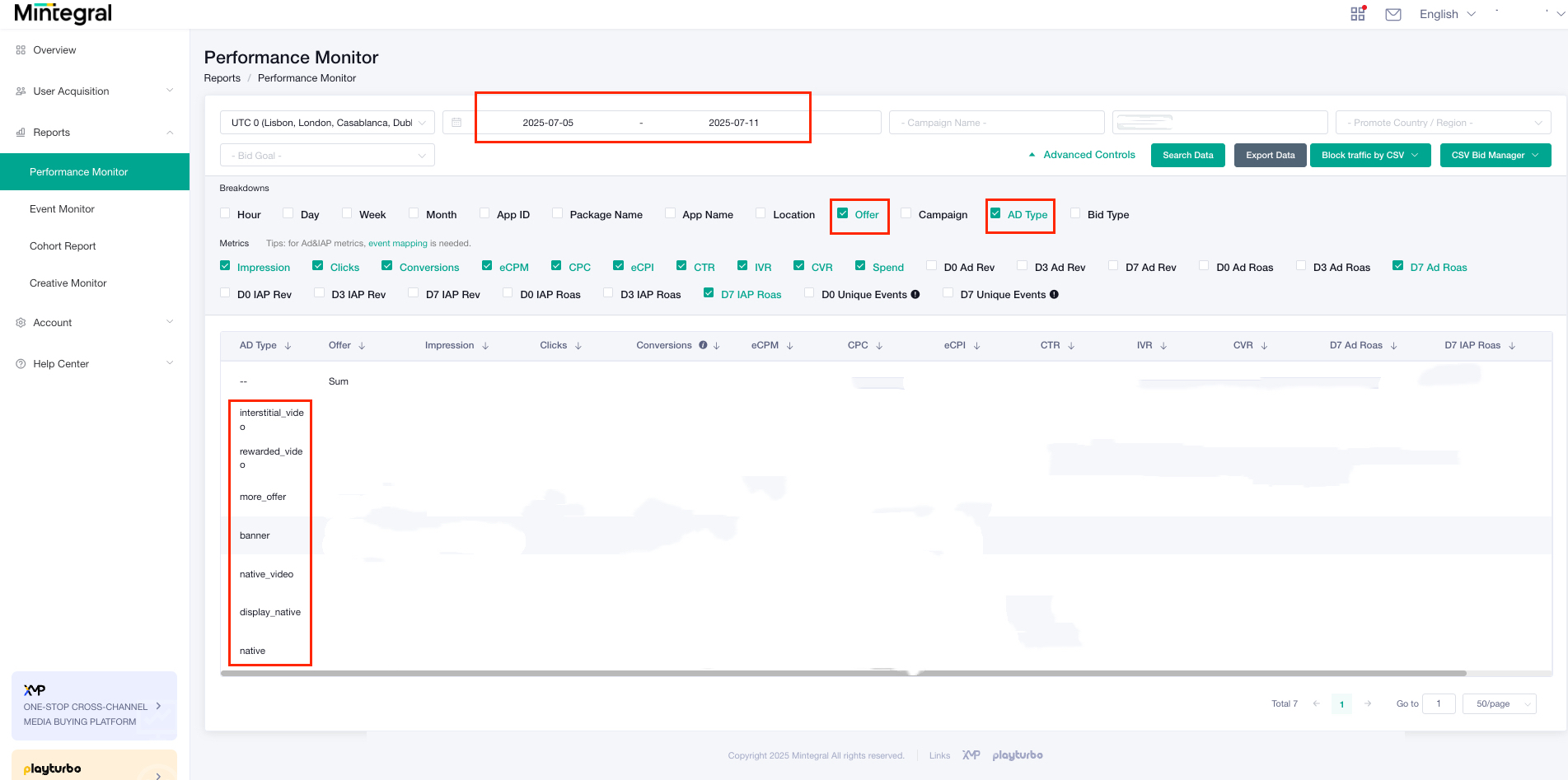Open the calendar icon in date range
This screenshot has height=780, width=1568.
[456, 123]
